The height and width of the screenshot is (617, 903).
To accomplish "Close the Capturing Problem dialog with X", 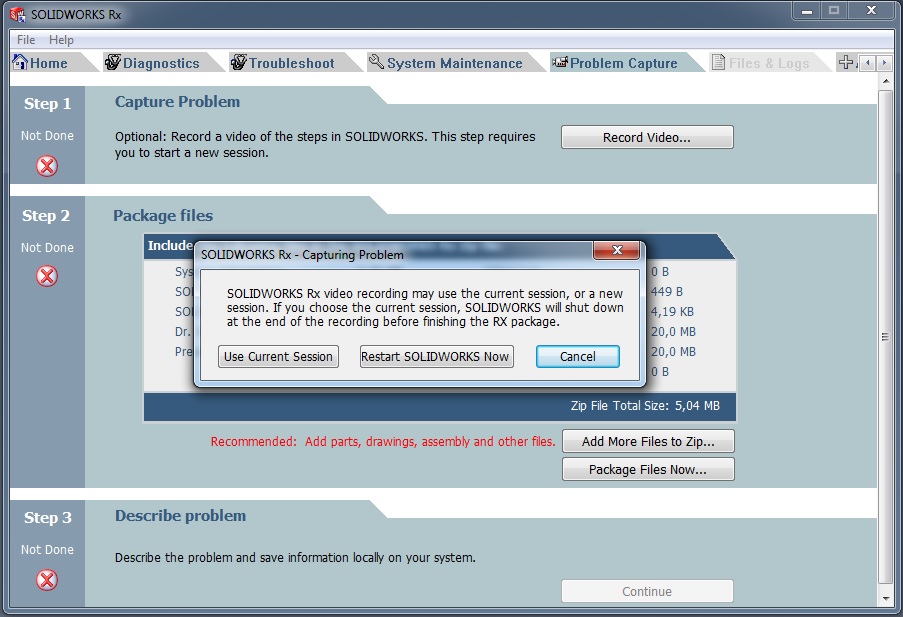I will (616, 251).
